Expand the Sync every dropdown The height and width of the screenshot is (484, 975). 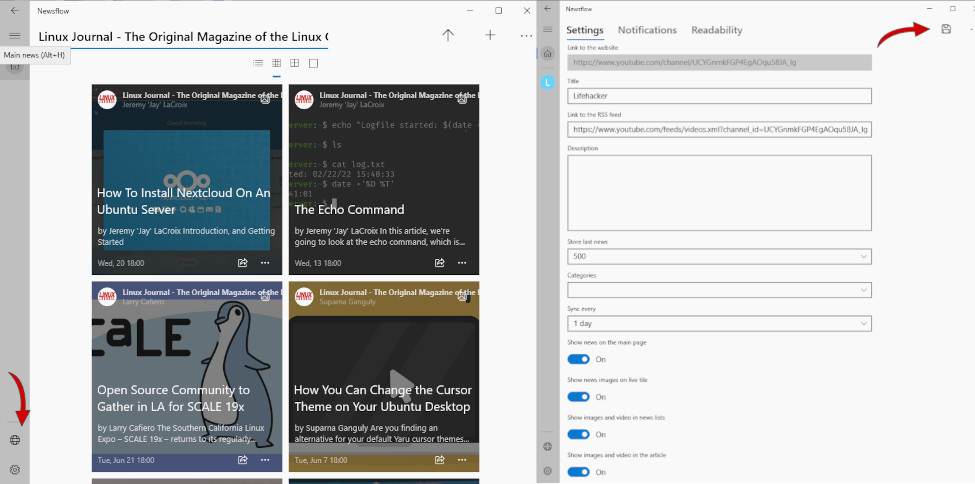(x=719, y=324)
